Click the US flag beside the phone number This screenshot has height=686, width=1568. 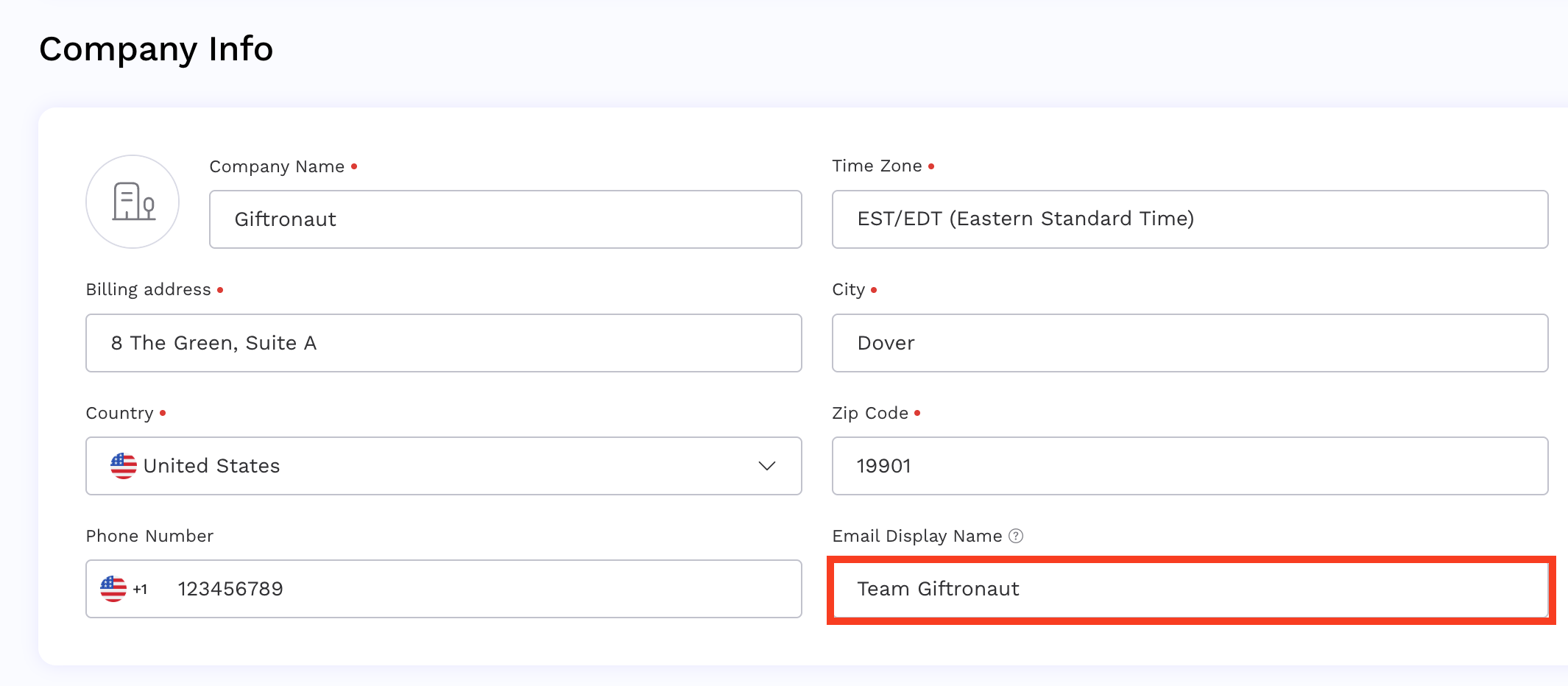coord(112,588)
